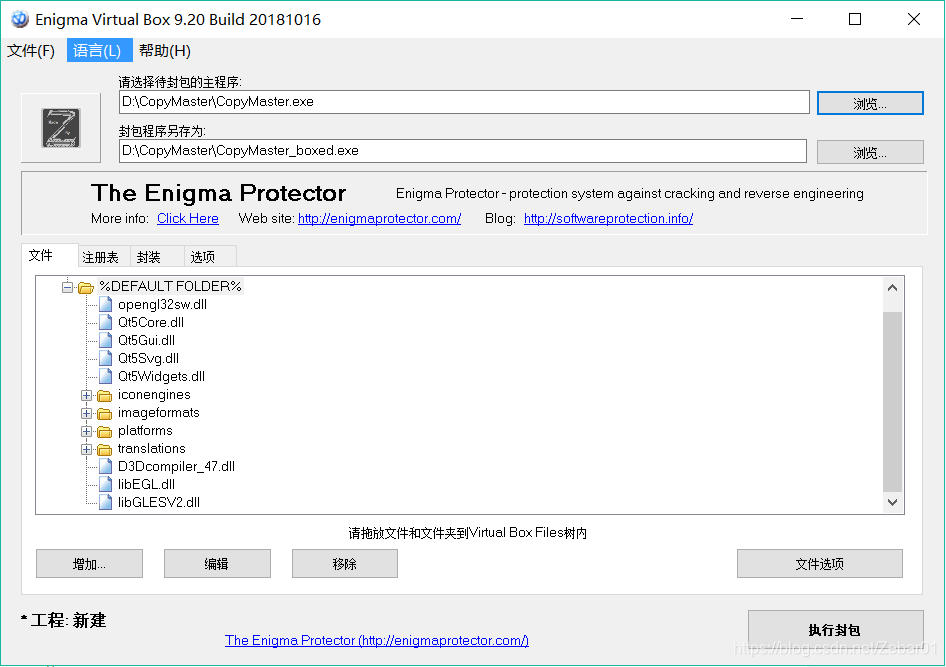946x667 pixels.
Task: Expand the translations folder
Action: pos(86,450)
